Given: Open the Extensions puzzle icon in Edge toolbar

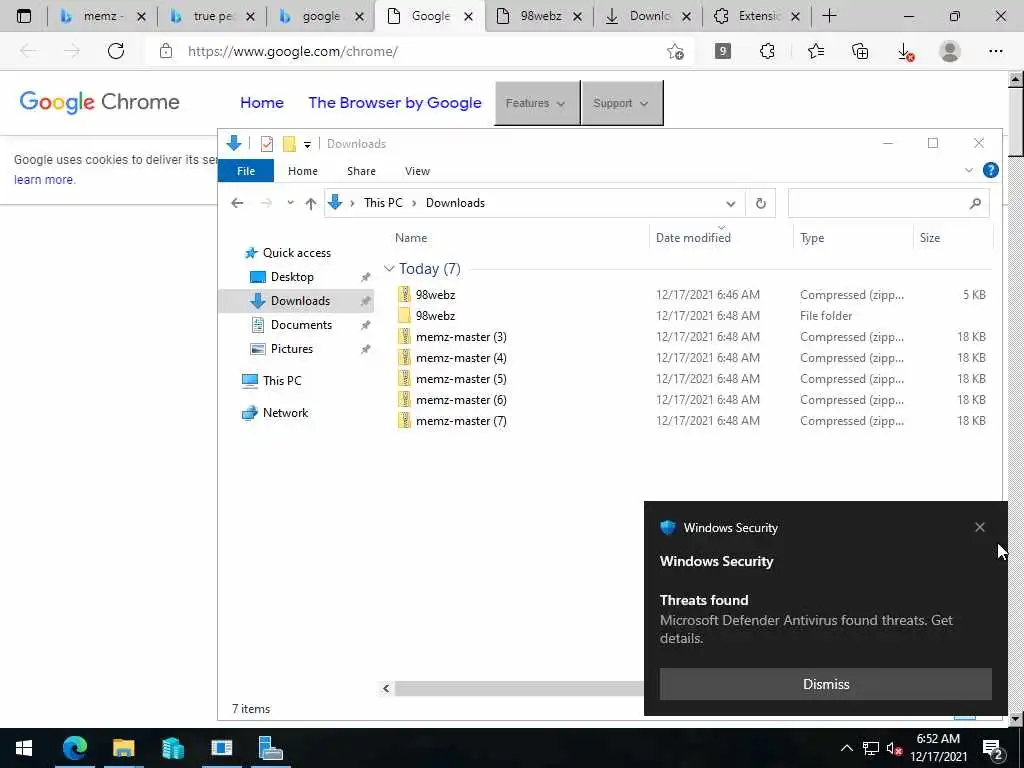Looking at the screenshot, I should pyautogui.click(x=767, y=51).
